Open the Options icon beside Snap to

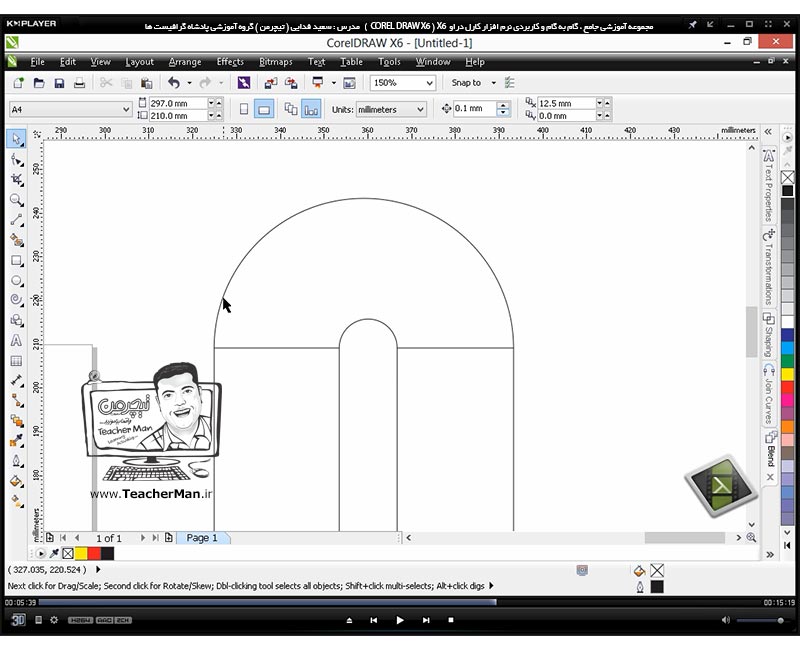pos(509,83)
